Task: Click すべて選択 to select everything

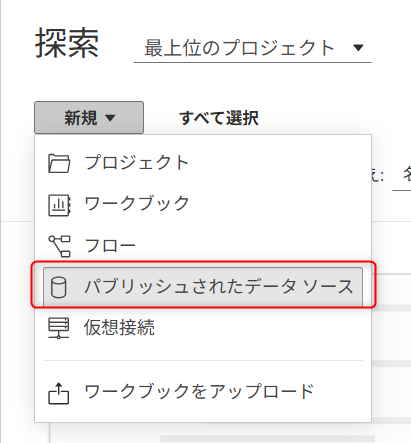Action: click(x=219, y=118)
